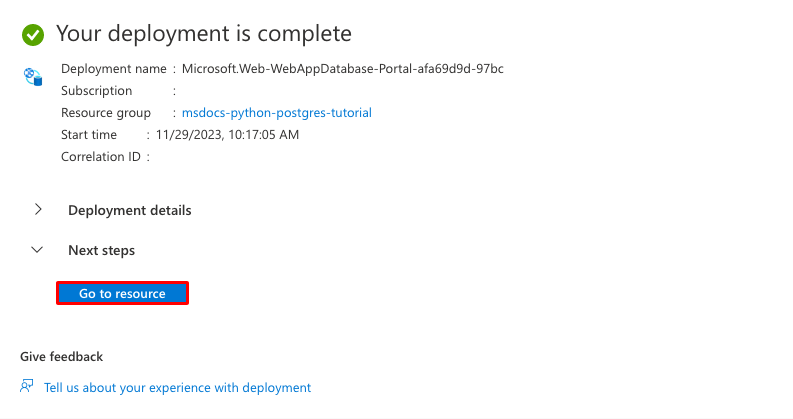Click the Start time label
793x419 pixels.
point(89,135)
